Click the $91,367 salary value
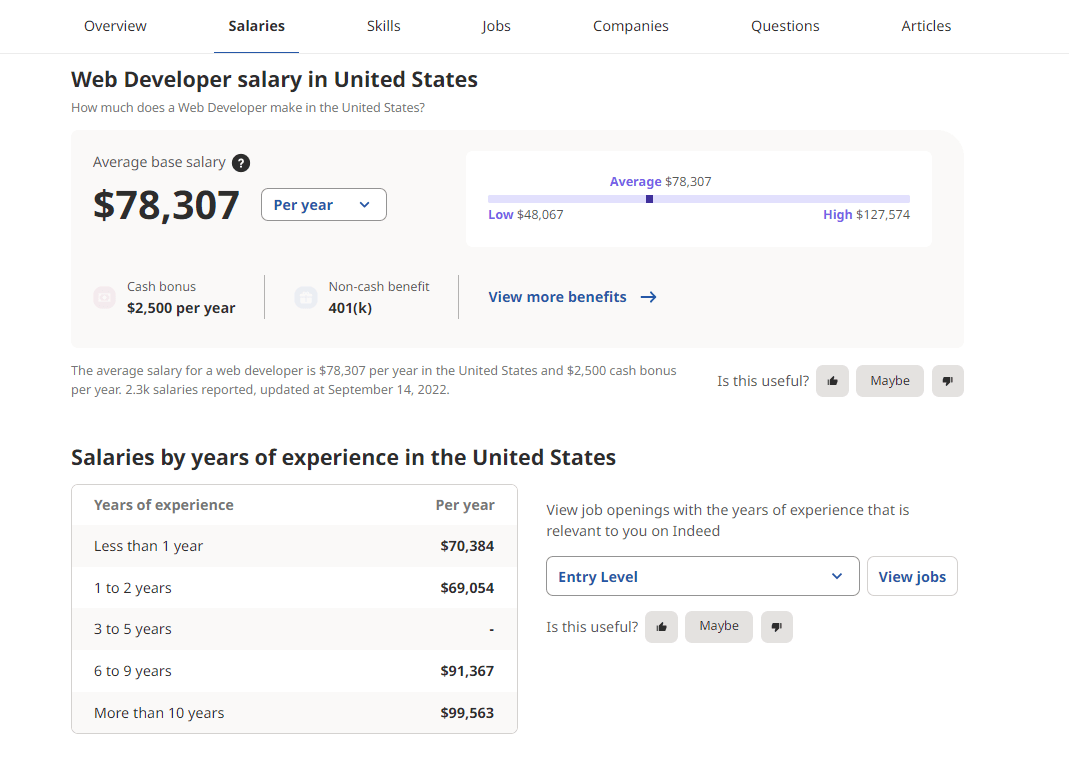Screen dimensions: 1069x757 (467, 671)
